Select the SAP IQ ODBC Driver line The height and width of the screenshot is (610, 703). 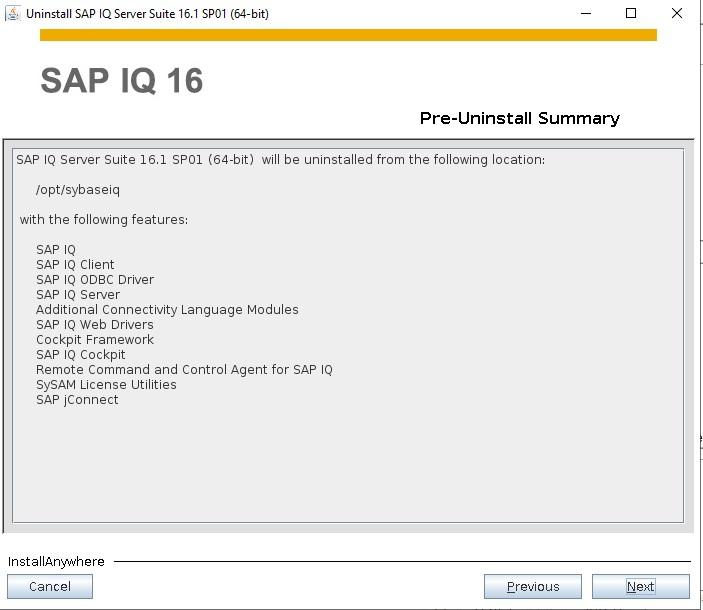click(95, 280)
